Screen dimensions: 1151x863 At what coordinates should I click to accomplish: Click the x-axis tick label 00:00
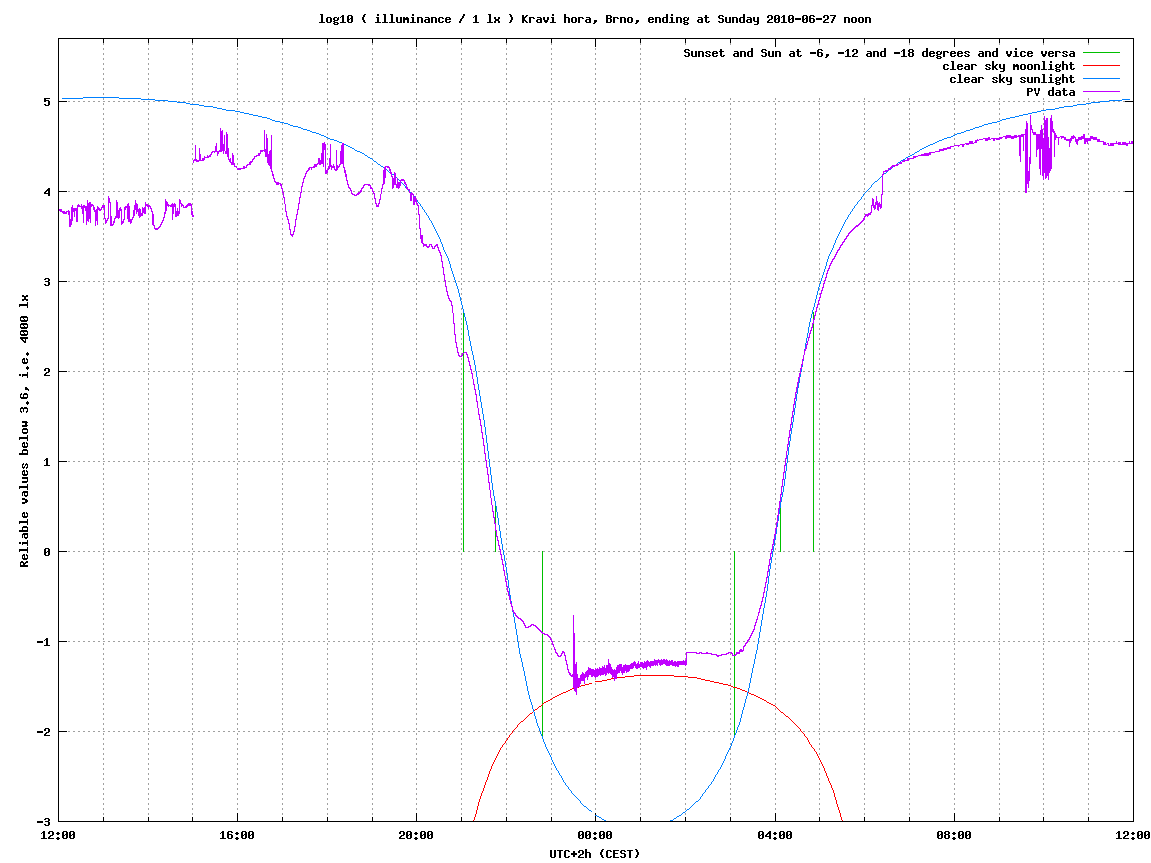(595, 836)
